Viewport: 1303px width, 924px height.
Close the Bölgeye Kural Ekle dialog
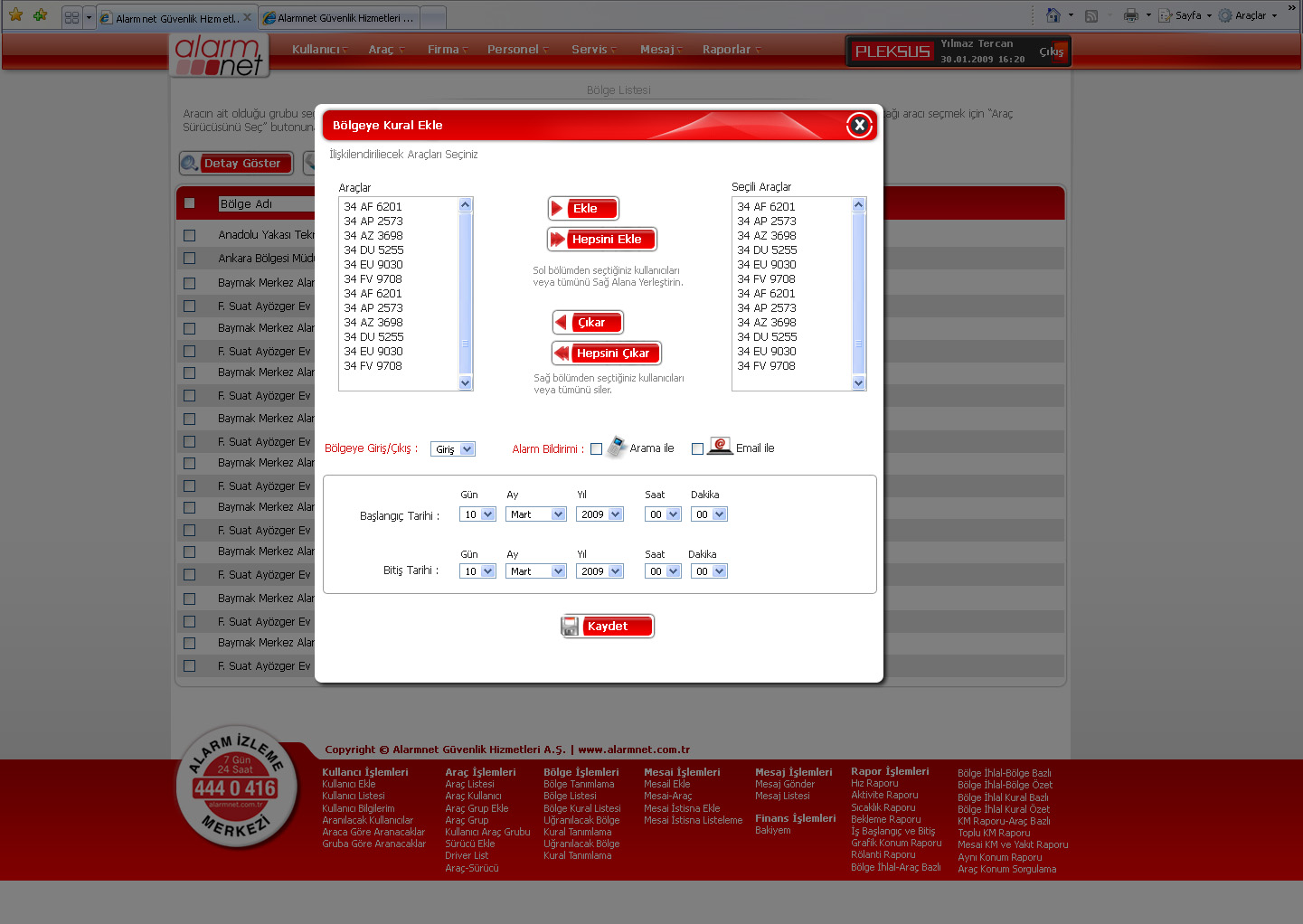860,125
